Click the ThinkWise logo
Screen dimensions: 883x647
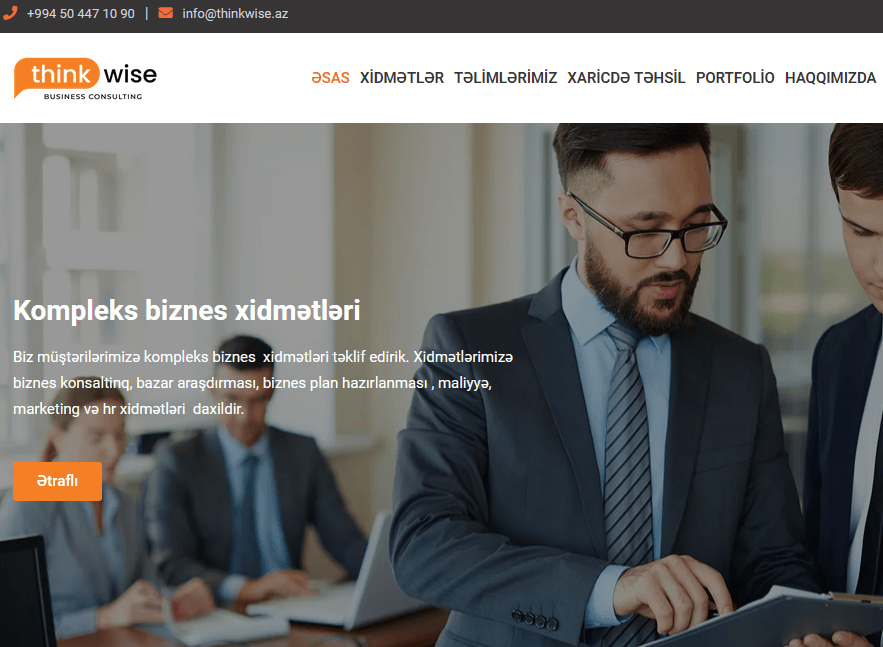click(86, 79)
